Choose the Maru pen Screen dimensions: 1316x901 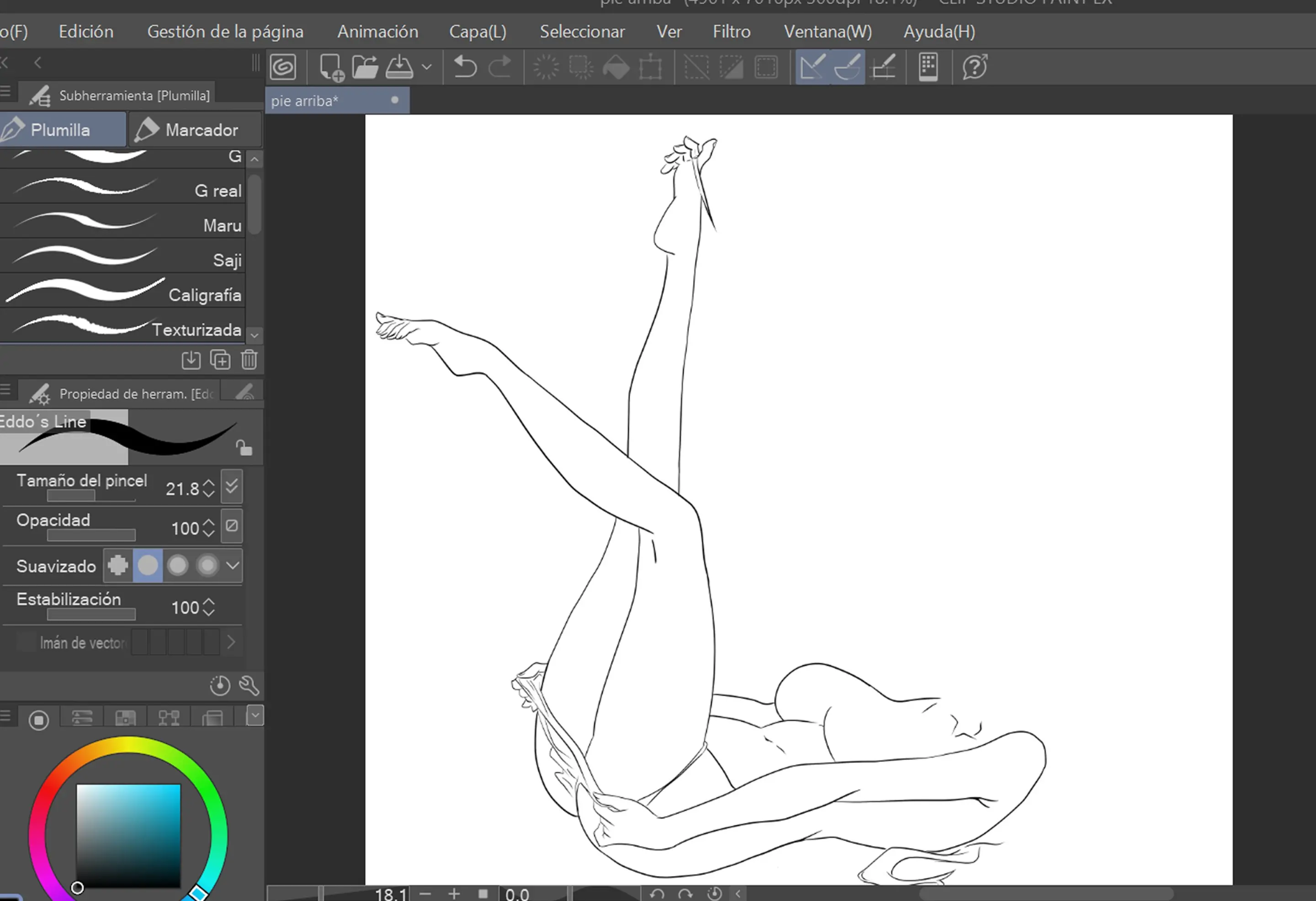tap(122, 222)
